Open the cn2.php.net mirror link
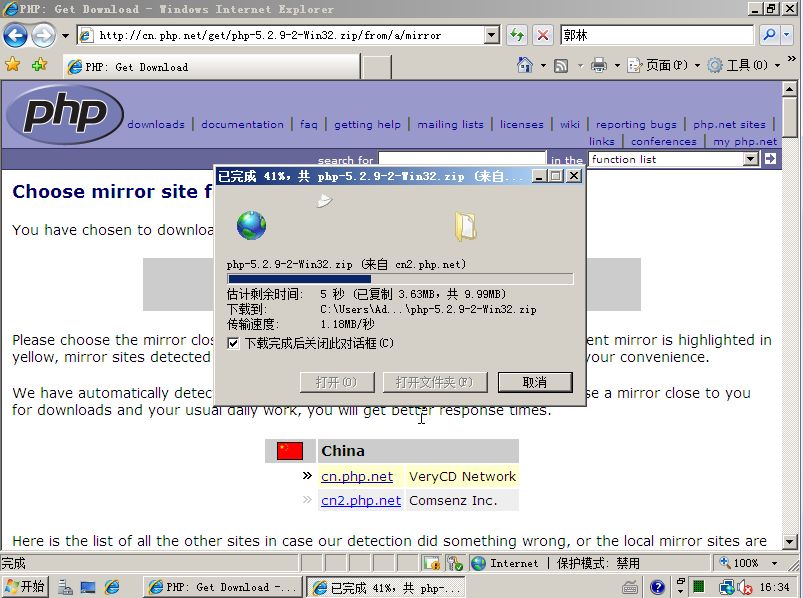The image size is (803, 598). (361, 500)
